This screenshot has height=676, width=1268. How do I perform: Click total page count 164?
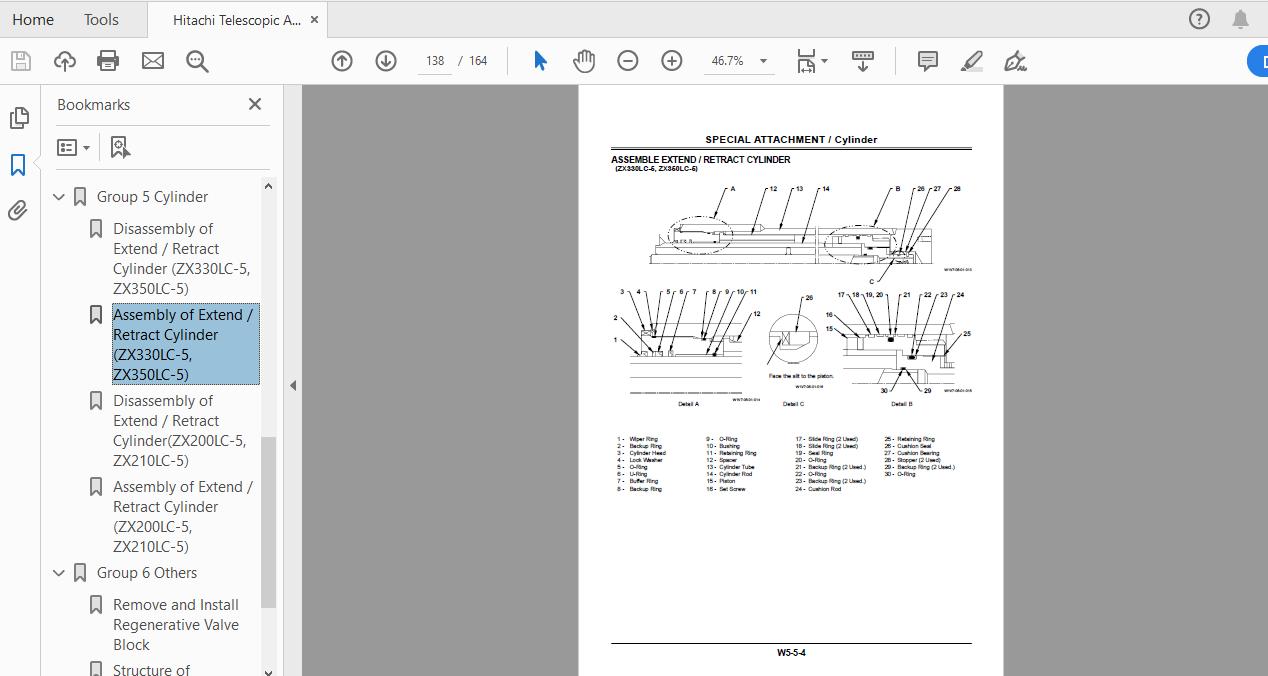pyautogui.click(x=478, y=61)
